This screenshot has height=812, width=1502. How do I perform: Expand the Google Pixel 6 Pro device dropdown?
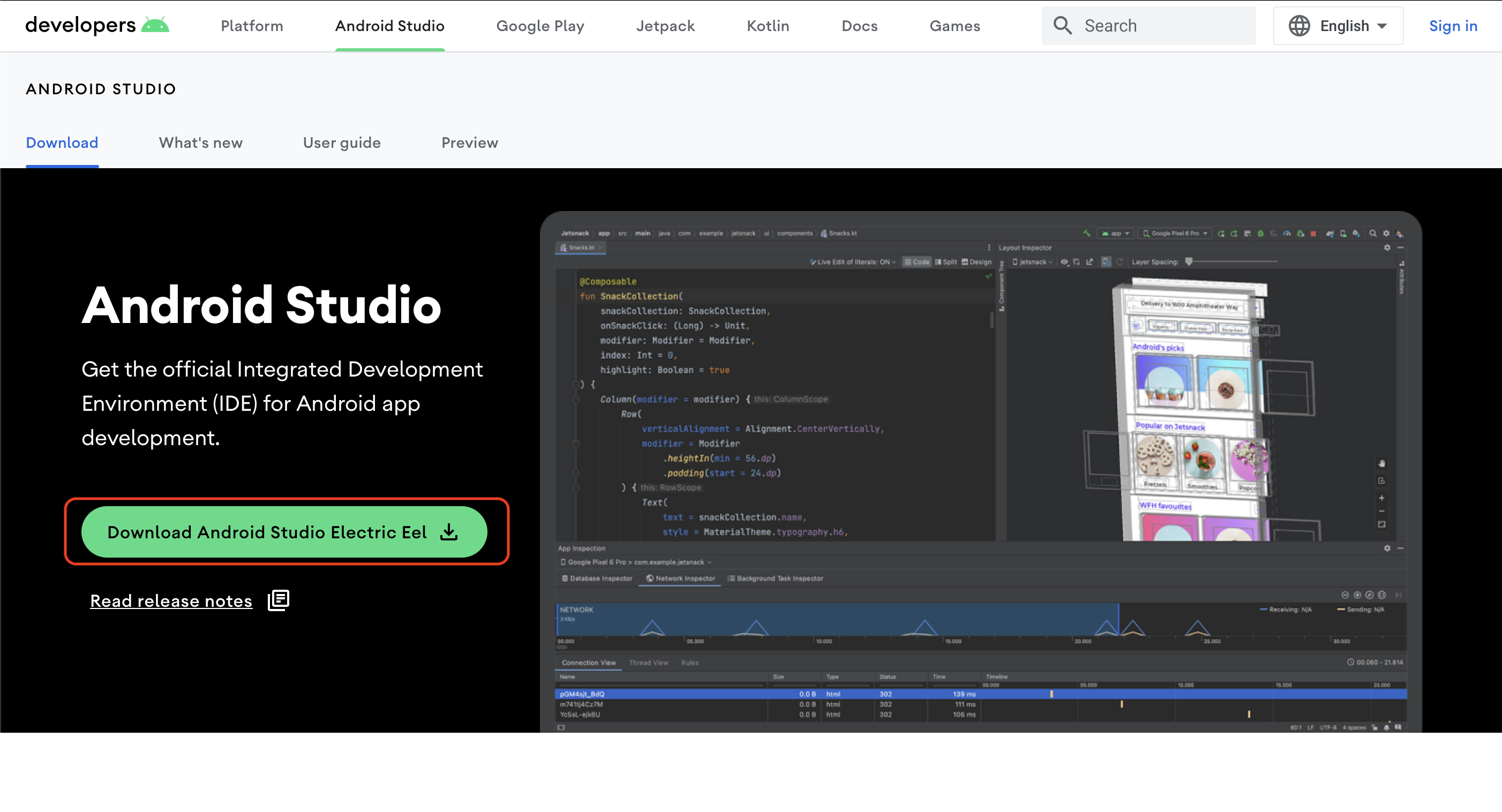tap(1175, 233)
